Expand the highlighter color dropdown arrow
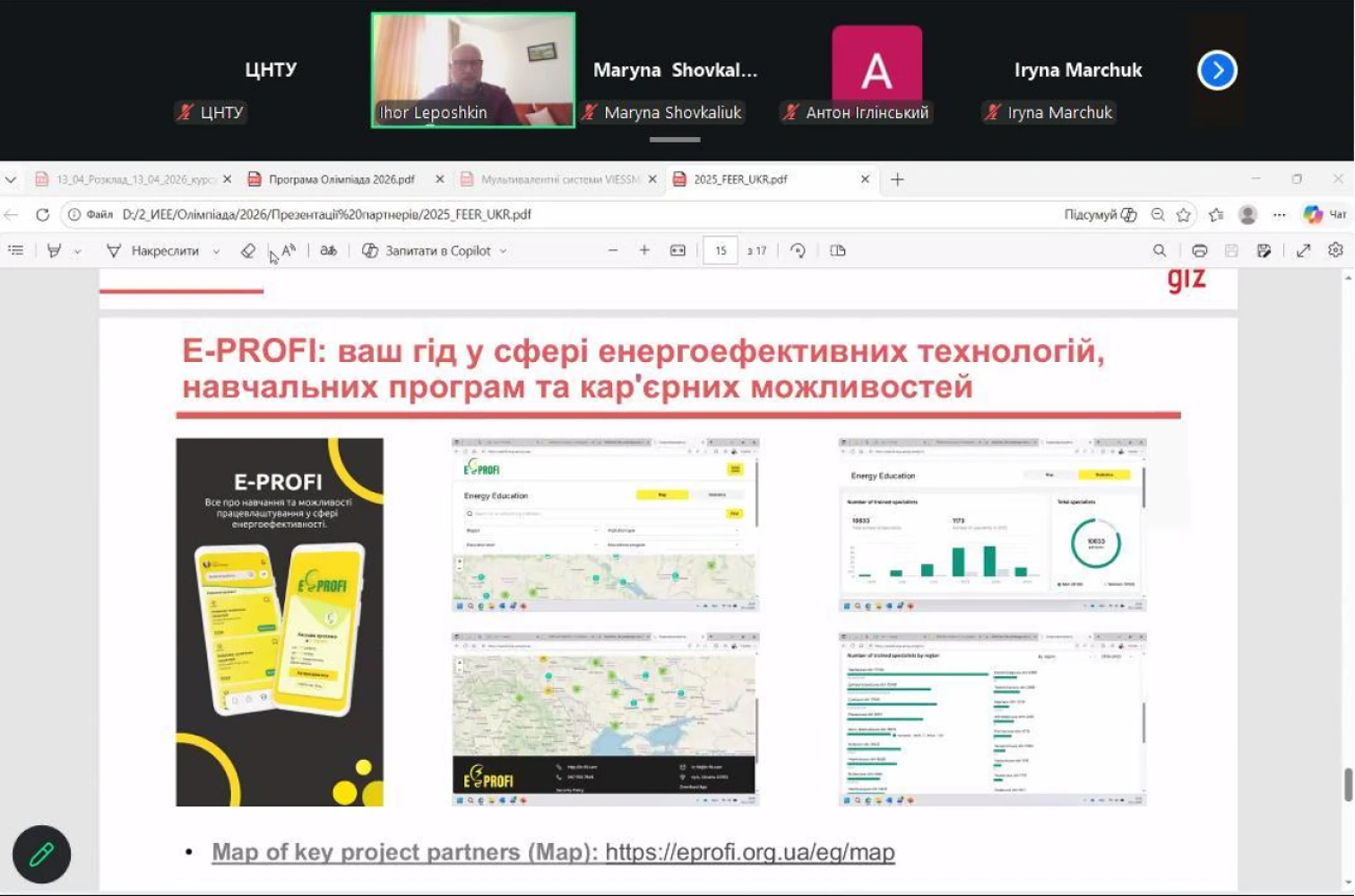The width and height of the screenshot is (1355, 896). pos(78,252)
